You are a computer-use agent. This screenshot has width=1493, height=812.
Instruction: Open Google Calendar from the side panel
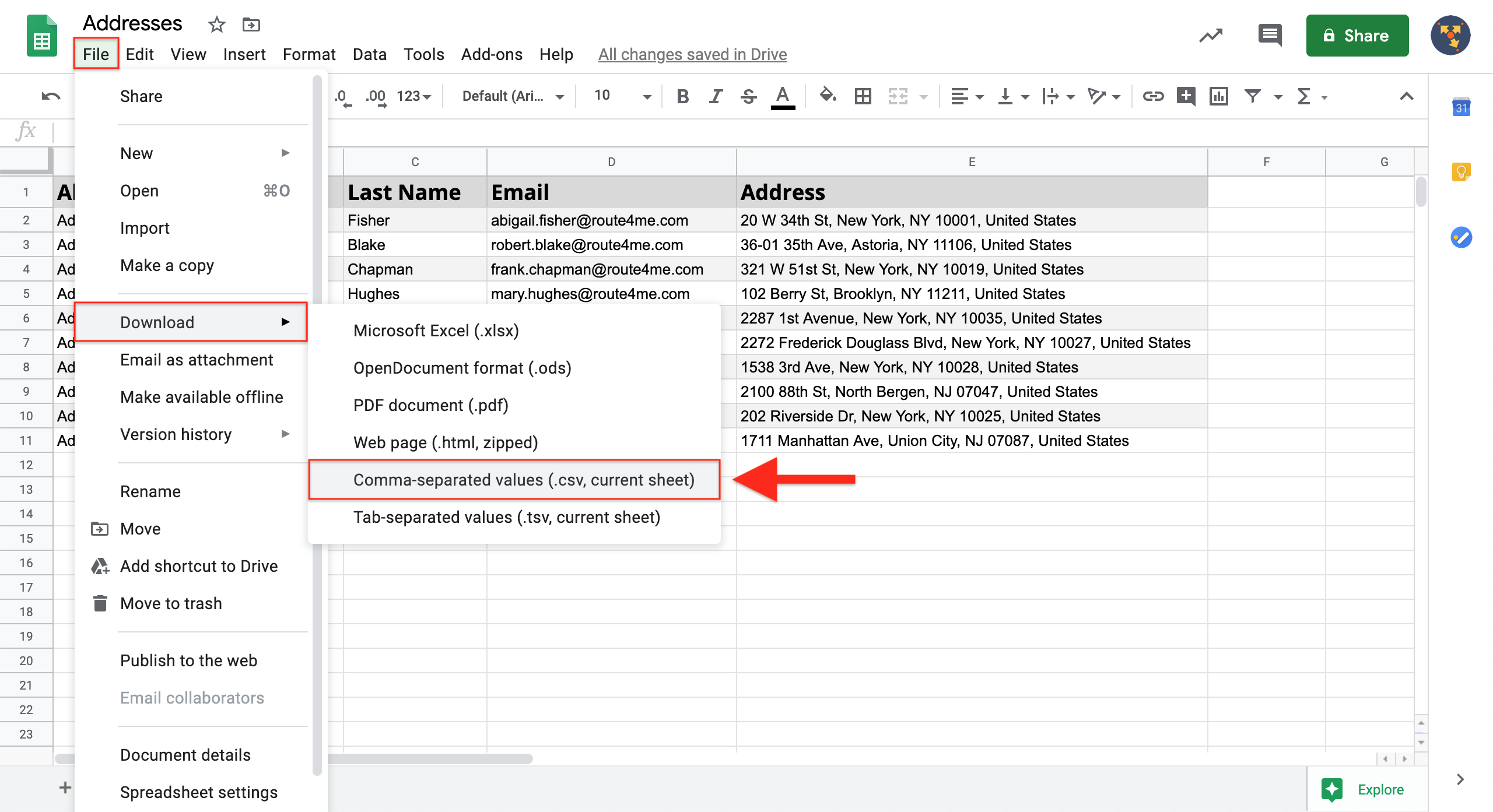click(x=1461, y=107)
